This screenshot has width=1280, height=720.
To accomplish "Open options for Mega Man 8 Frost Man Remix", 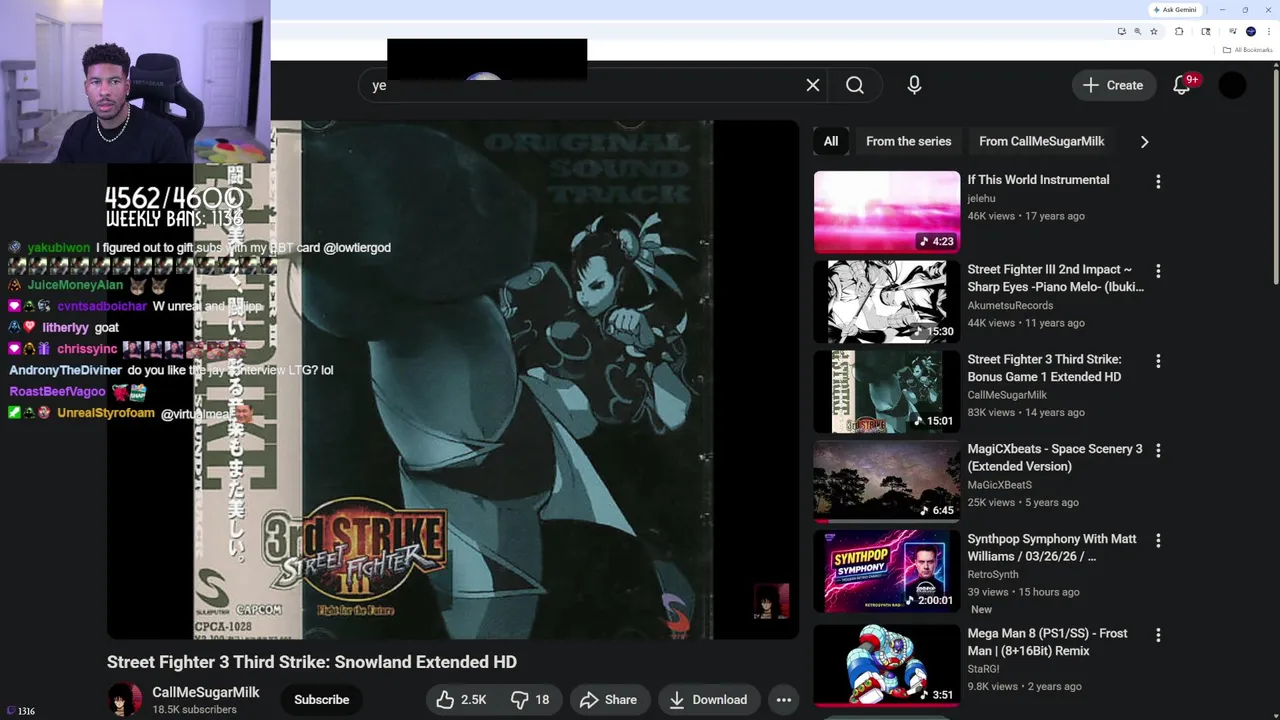I will tap(1158, 635).
